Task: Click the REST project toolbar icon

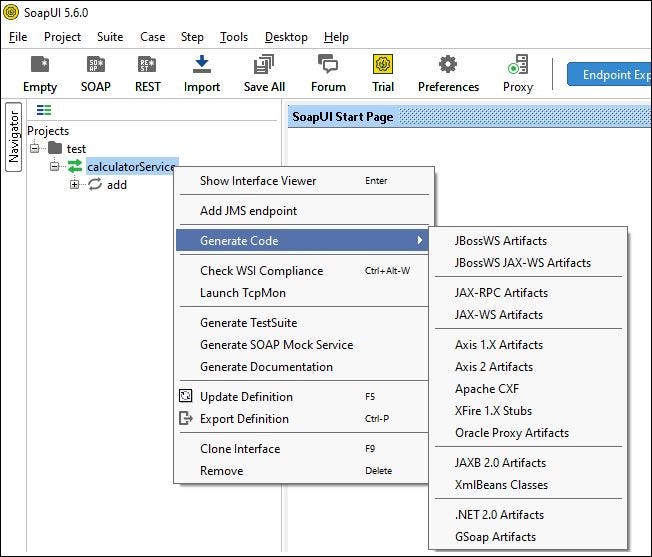Action: 147,65
